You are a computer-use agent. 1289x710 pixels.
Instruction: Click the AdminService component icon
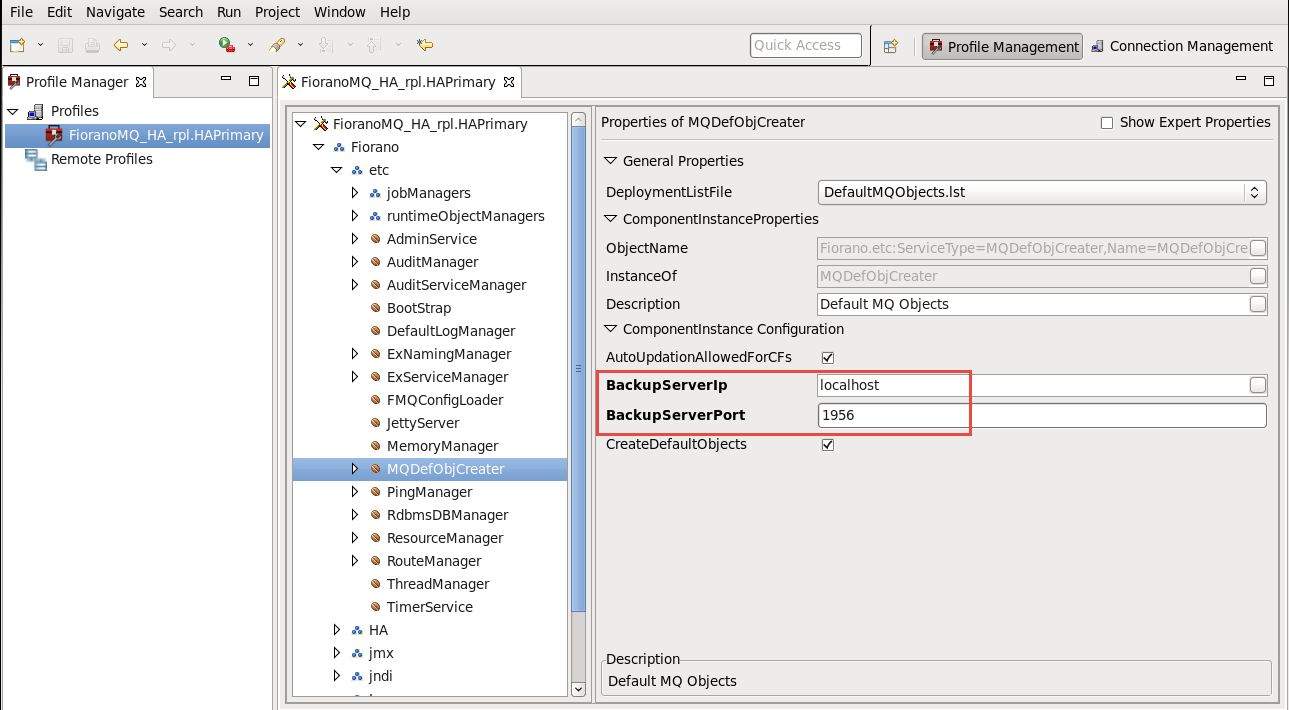point(375,239)
